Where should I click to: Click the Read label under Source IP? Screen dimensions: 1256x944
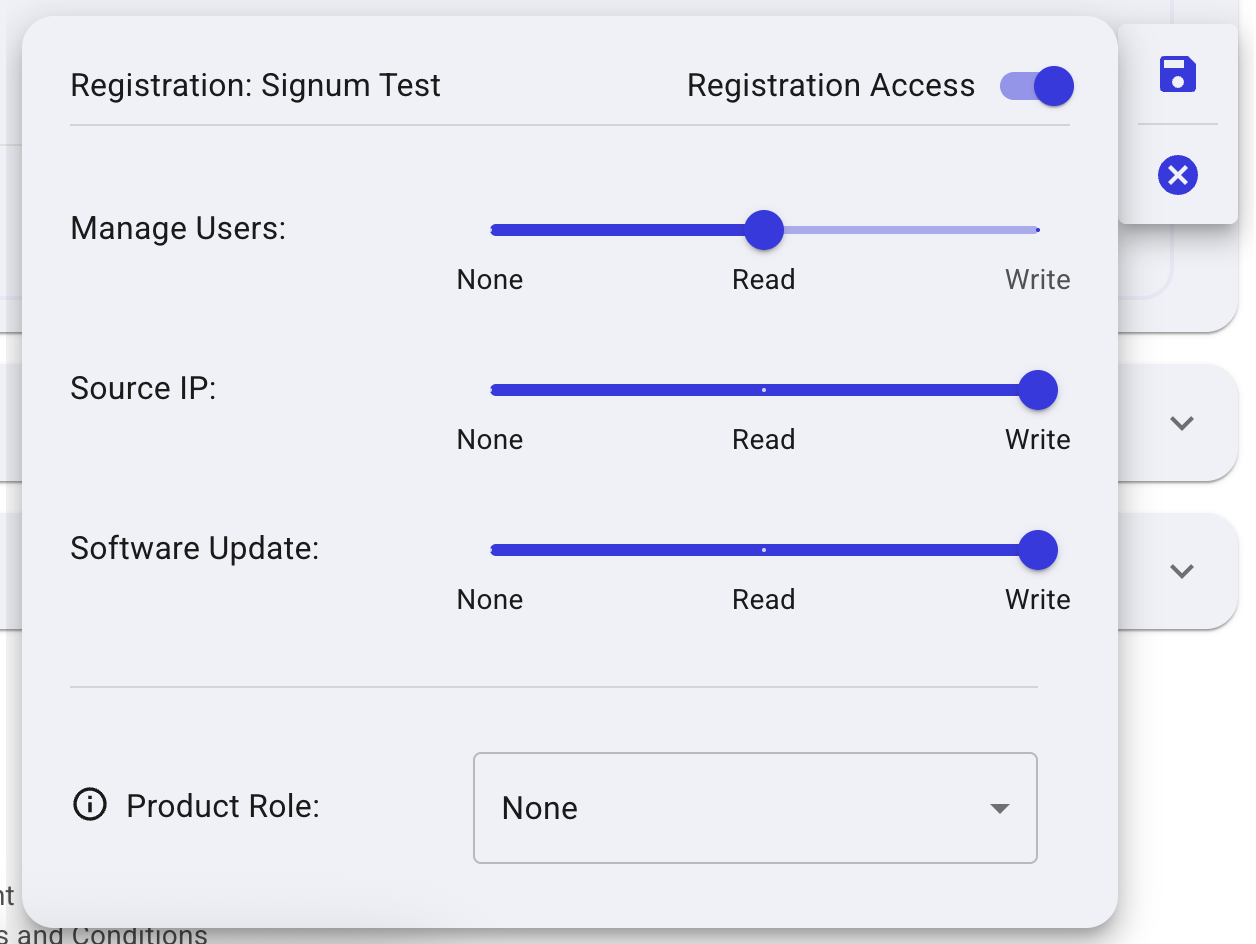pyautogui.click(x=764, y=440)
